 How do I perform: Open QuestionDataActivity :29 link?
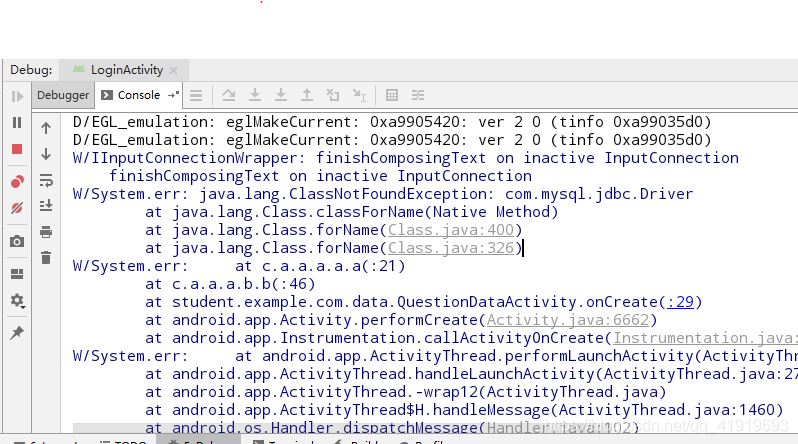coord(680,302)
